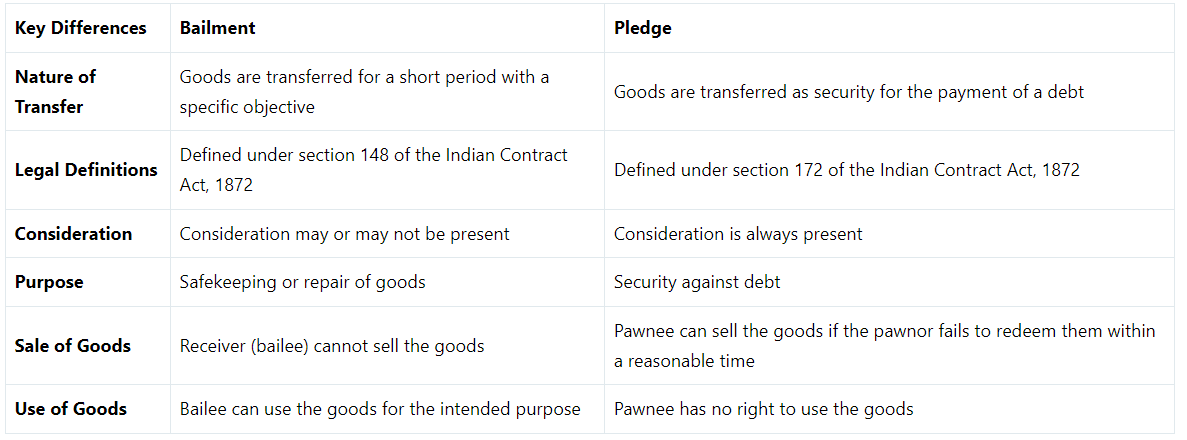Click the 'Key Differences' column header

[80, 28]
